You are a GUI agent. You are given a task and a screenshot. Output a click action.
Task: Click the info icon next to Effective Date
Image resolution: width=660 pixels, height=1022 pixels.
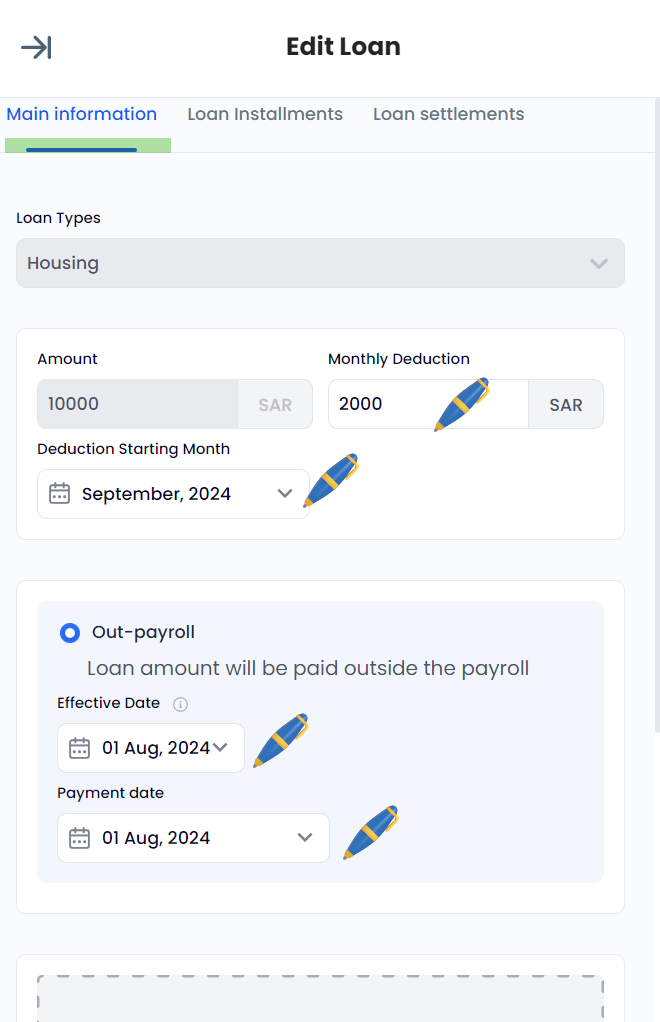[x=180, y=703]
